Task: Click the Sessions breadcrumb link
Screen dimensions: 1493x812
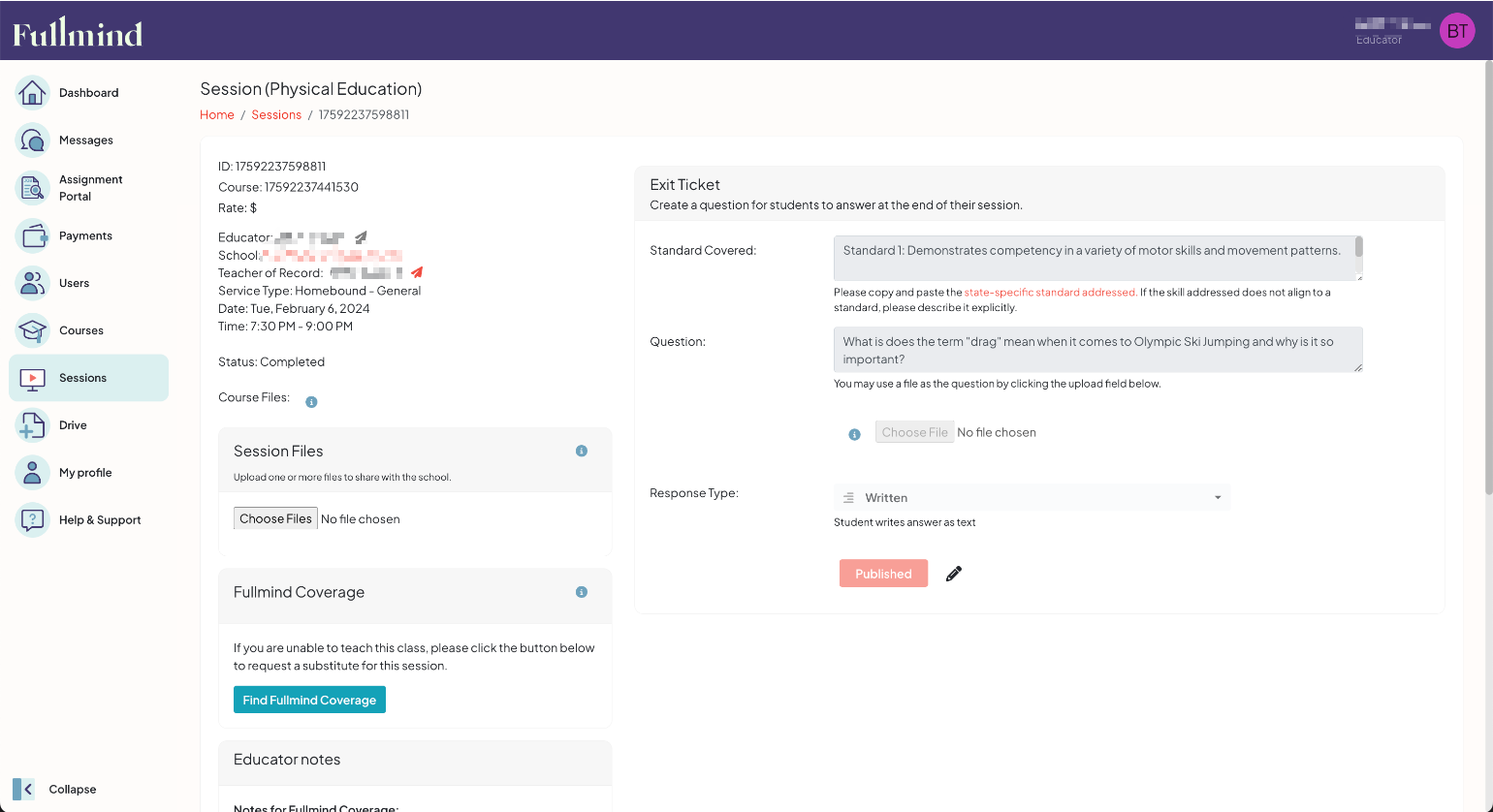Action: [x=276, y=114]
